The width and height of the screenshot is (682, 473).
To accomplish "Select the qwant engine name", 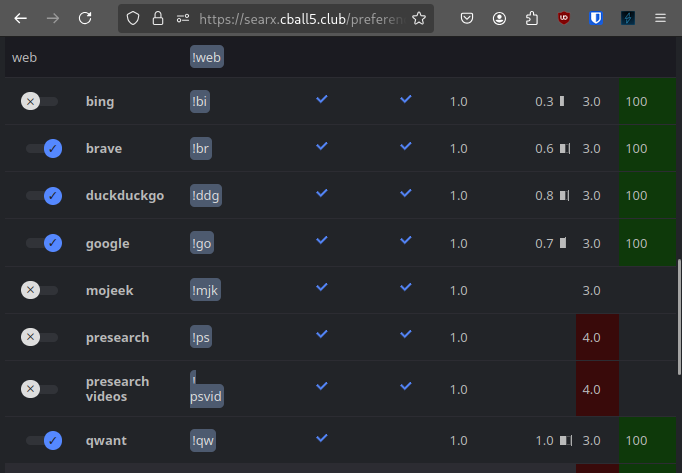I will click(106, 441).
